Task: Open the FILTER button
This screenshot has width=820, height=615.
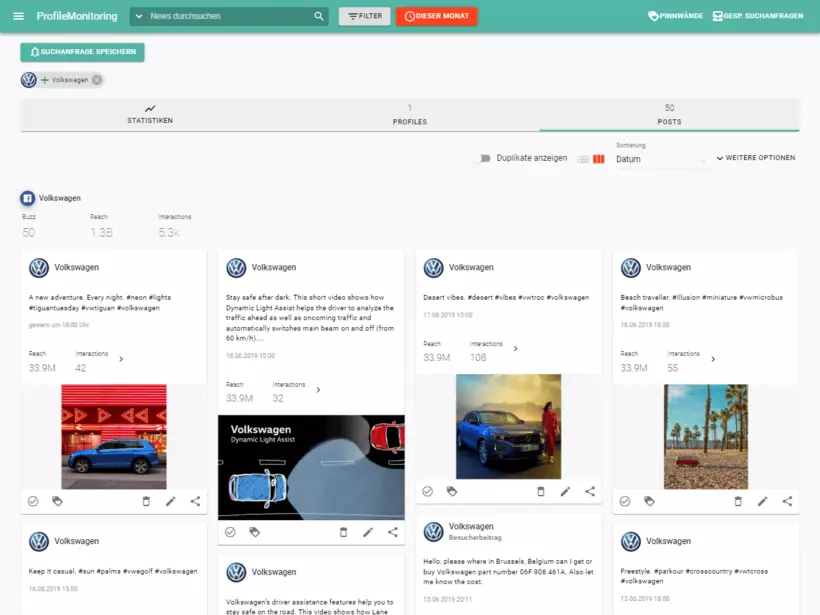Action: tap(365, 16)
